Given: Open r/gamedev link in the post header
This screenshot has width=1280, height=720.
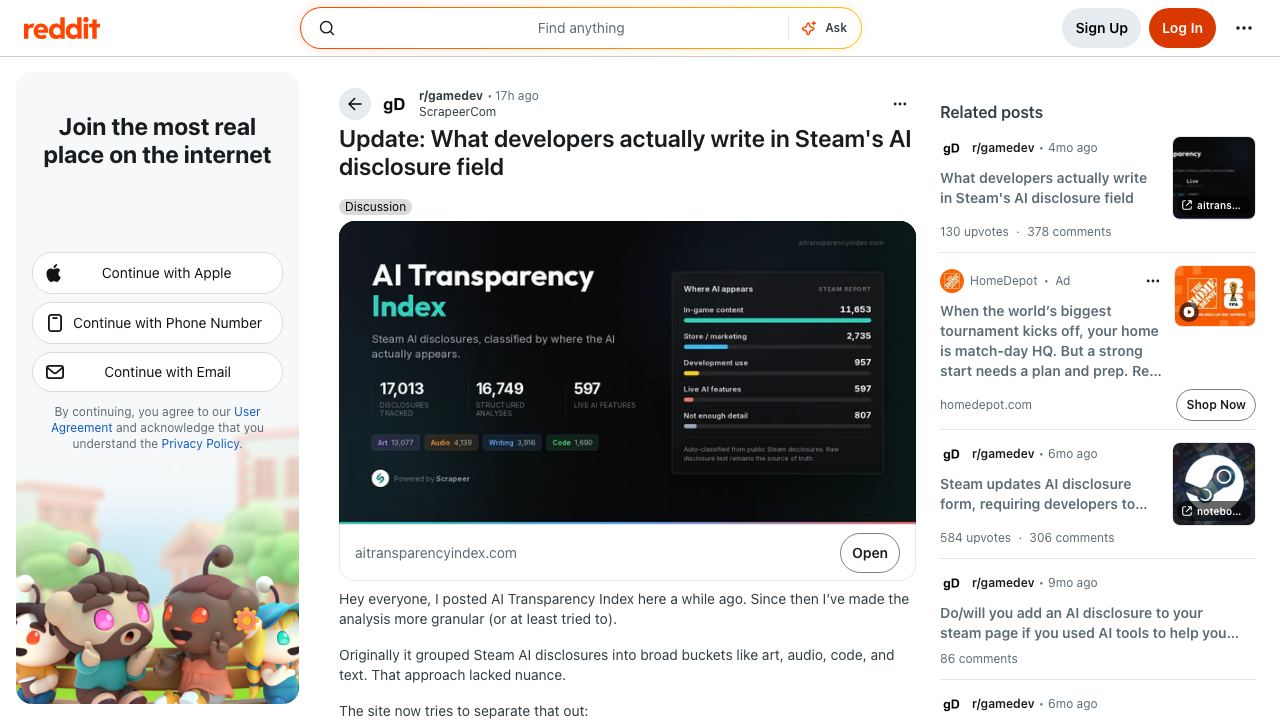Looking at the screenshot, I should tap(451, 96).
